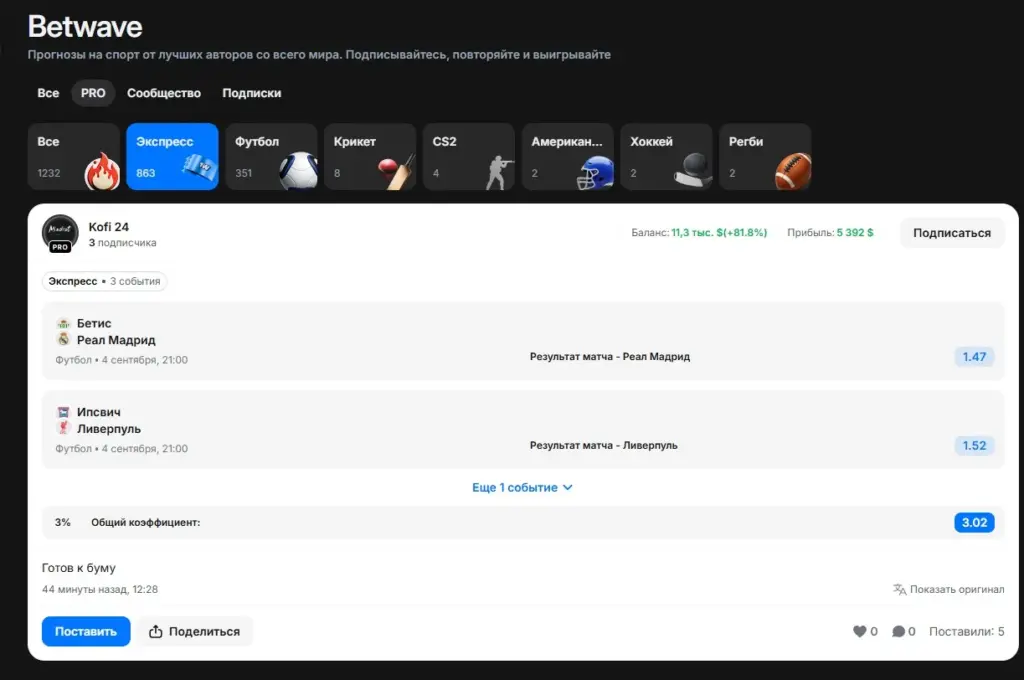Open the American football helmet category

[568, 157]
